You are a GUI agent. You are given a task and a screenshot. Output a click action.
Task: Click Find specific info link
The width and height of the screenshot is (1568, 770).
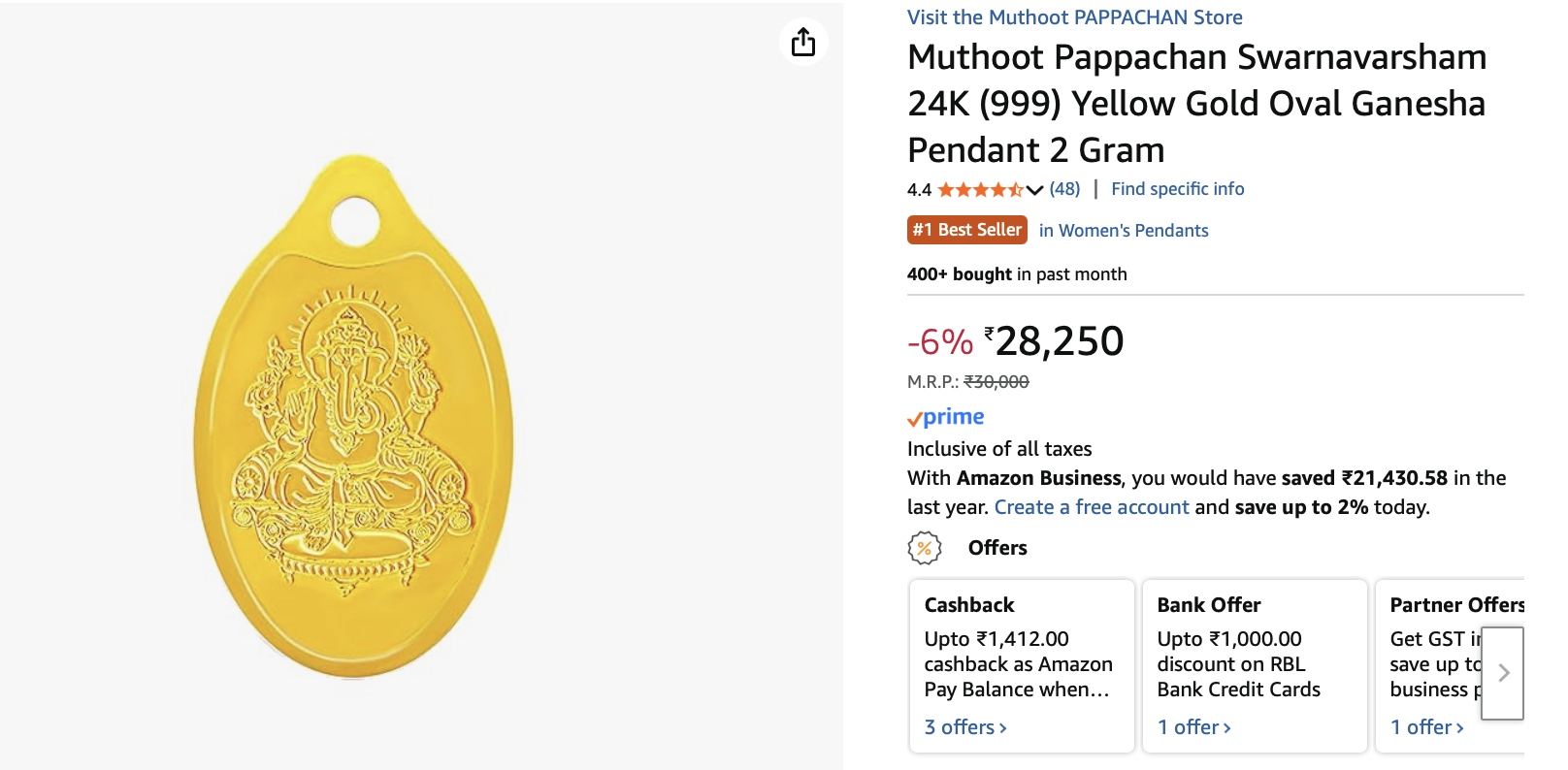pos(1177,189)
